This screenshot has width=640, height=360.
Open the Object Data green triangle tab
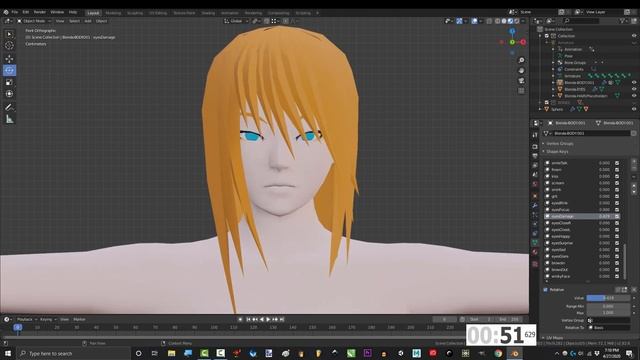point(535,242)
